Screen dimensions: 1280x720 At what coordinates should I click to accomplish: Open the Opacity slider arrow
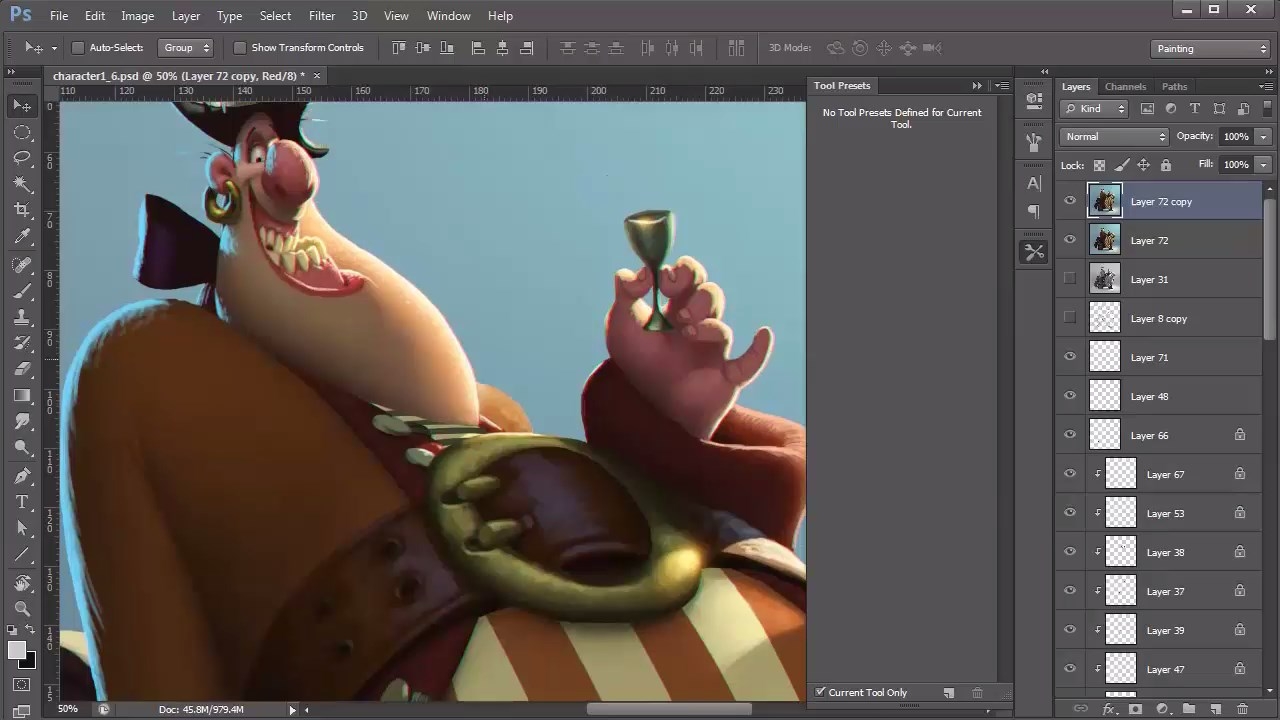click(x=1264, y=137)
